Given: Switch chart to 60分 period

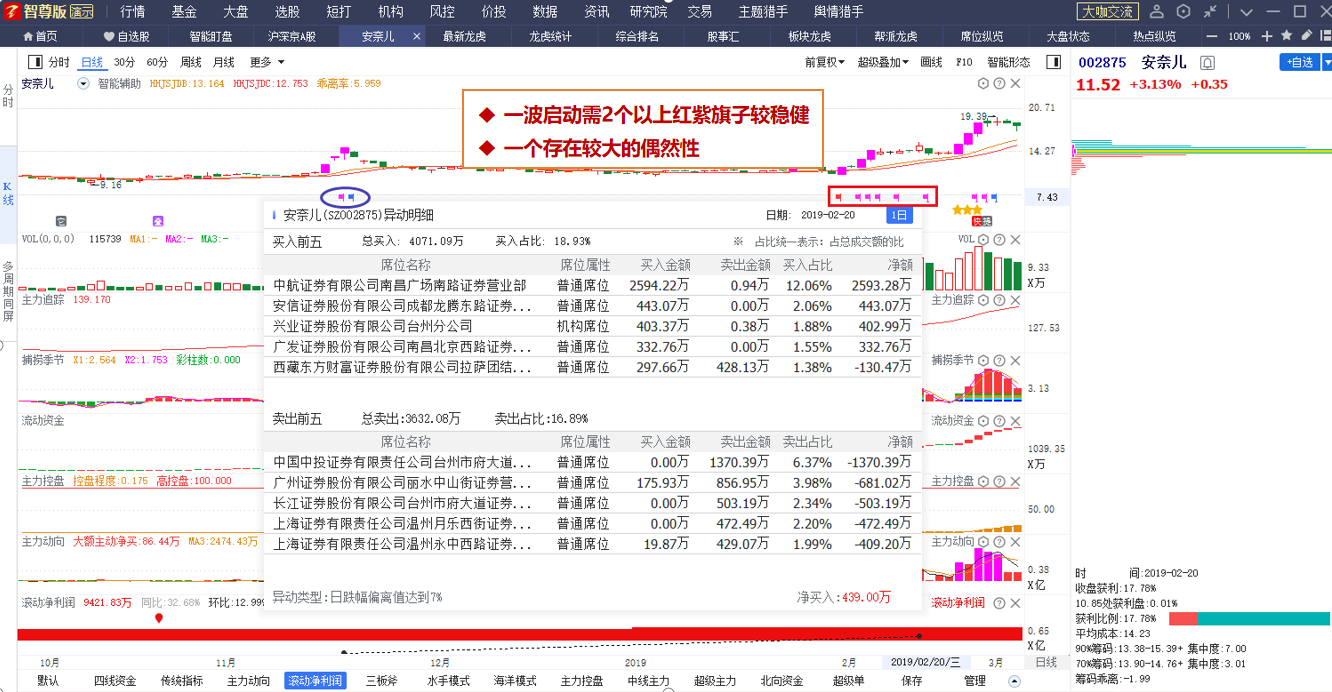Looking at the screenshot, I should (157, 62).
